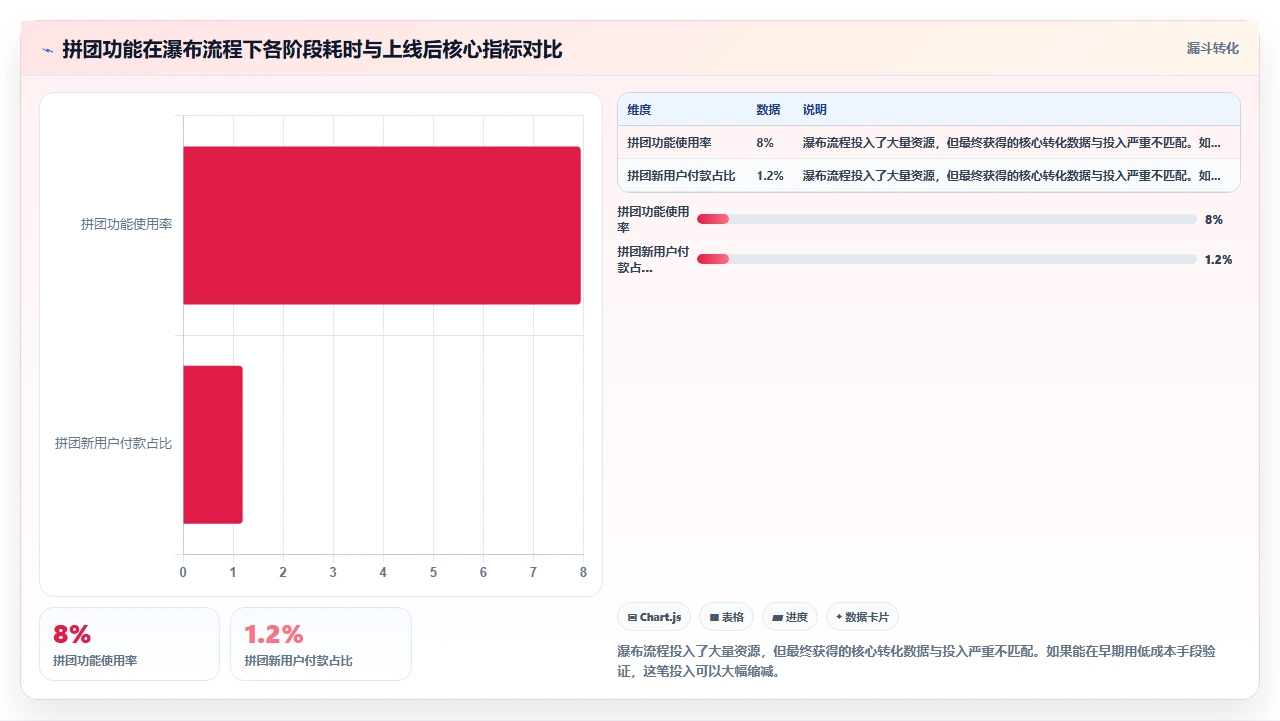The image size is (1280, 721).
Task: Click the 拼团新用户付款占比 chart bar
Action: (x=212, y=444)
